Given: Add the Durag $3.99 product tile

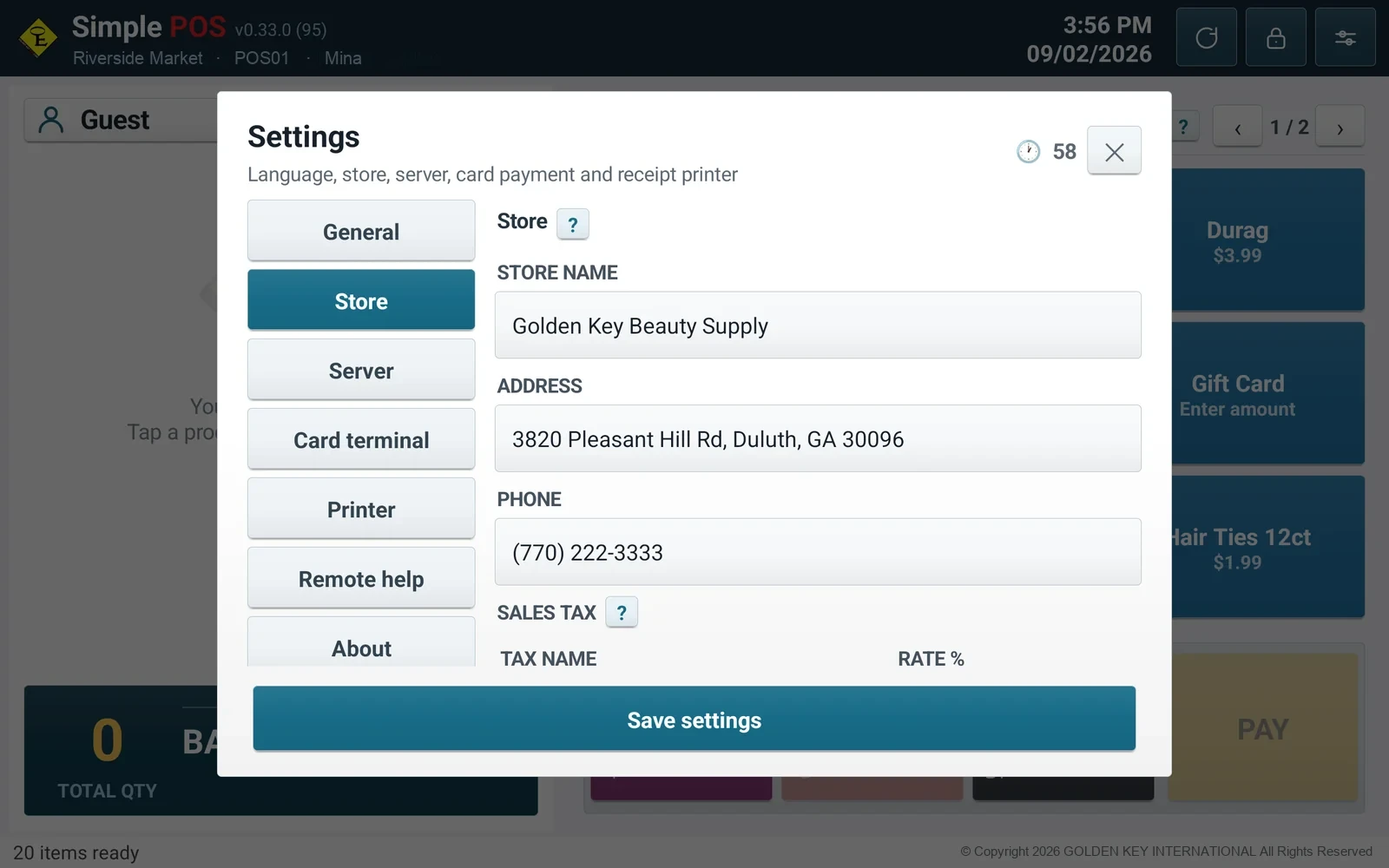Looking at the screenshot, I should pyautogui.click(x=1267, y=240).
